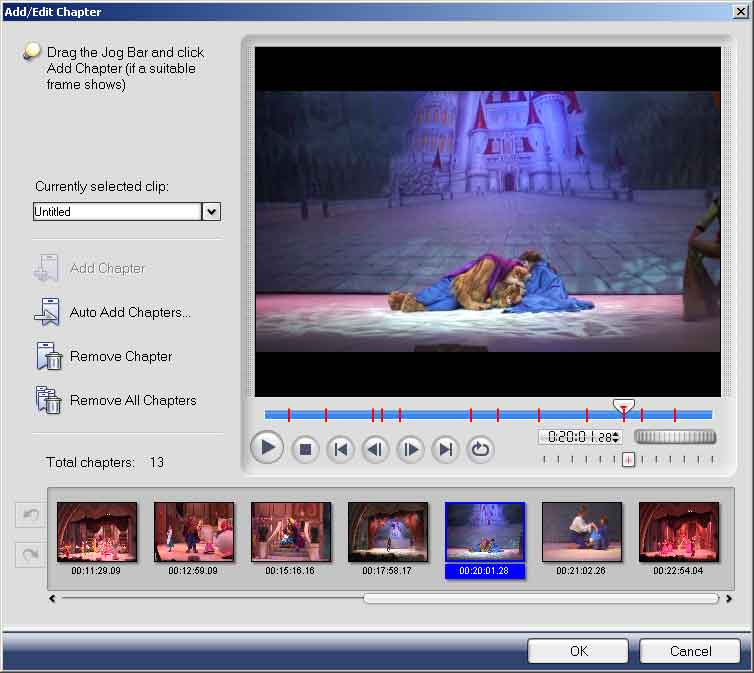Step forward to next frame

pos(410,449)
